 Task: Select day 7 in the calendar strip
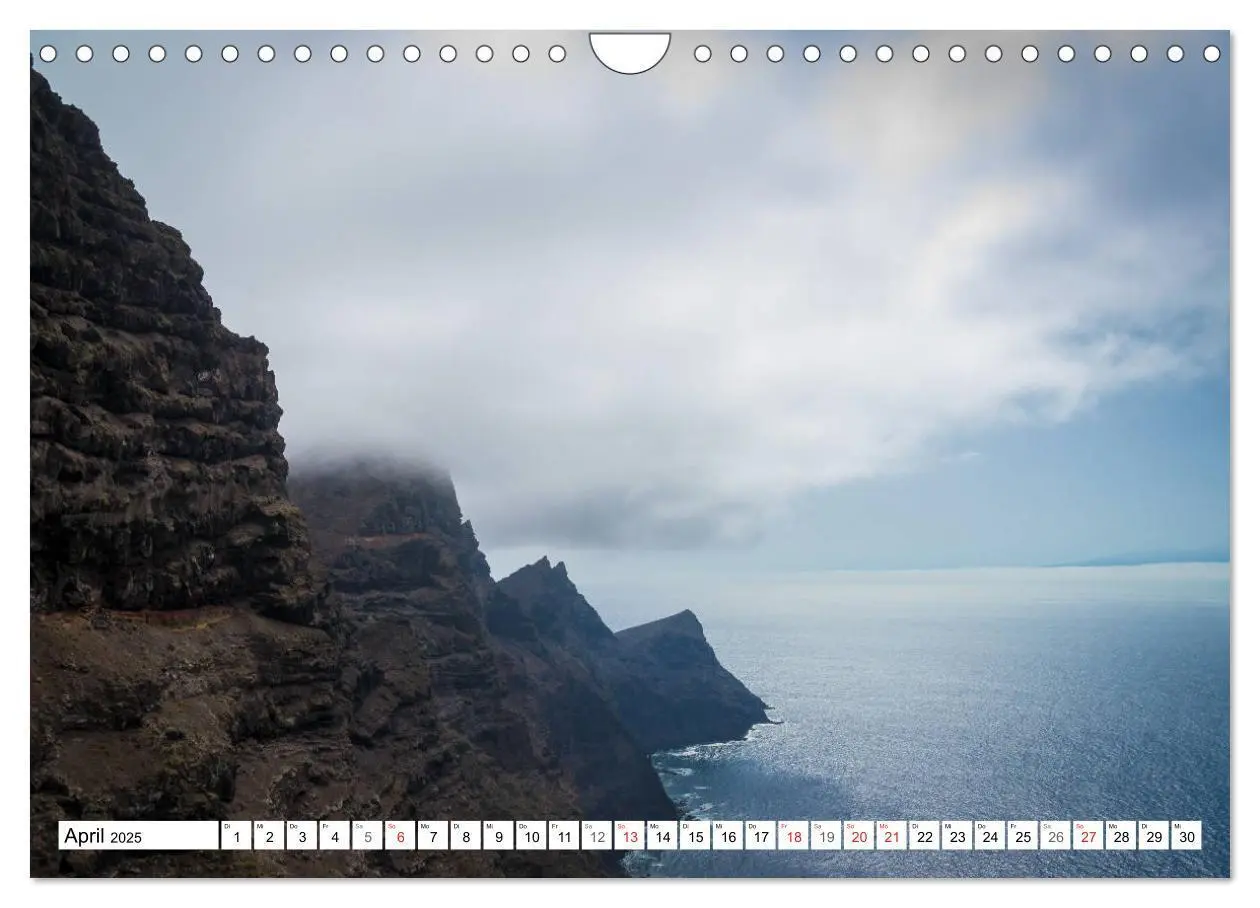[x=433, y=836]
